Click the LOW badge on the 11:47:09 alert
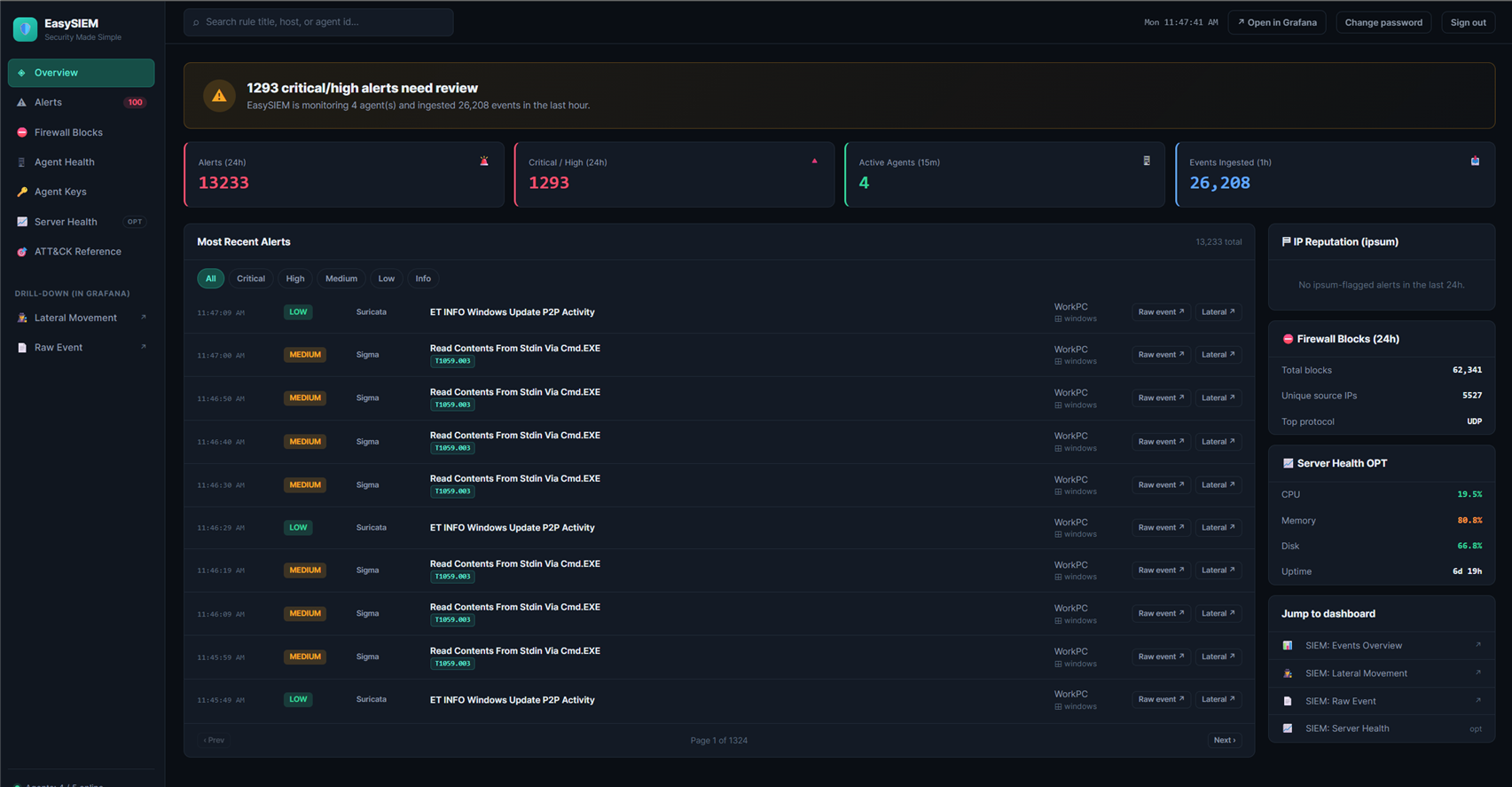The width and height of the screenshot is (1512, 787). (x=298, y=312)
